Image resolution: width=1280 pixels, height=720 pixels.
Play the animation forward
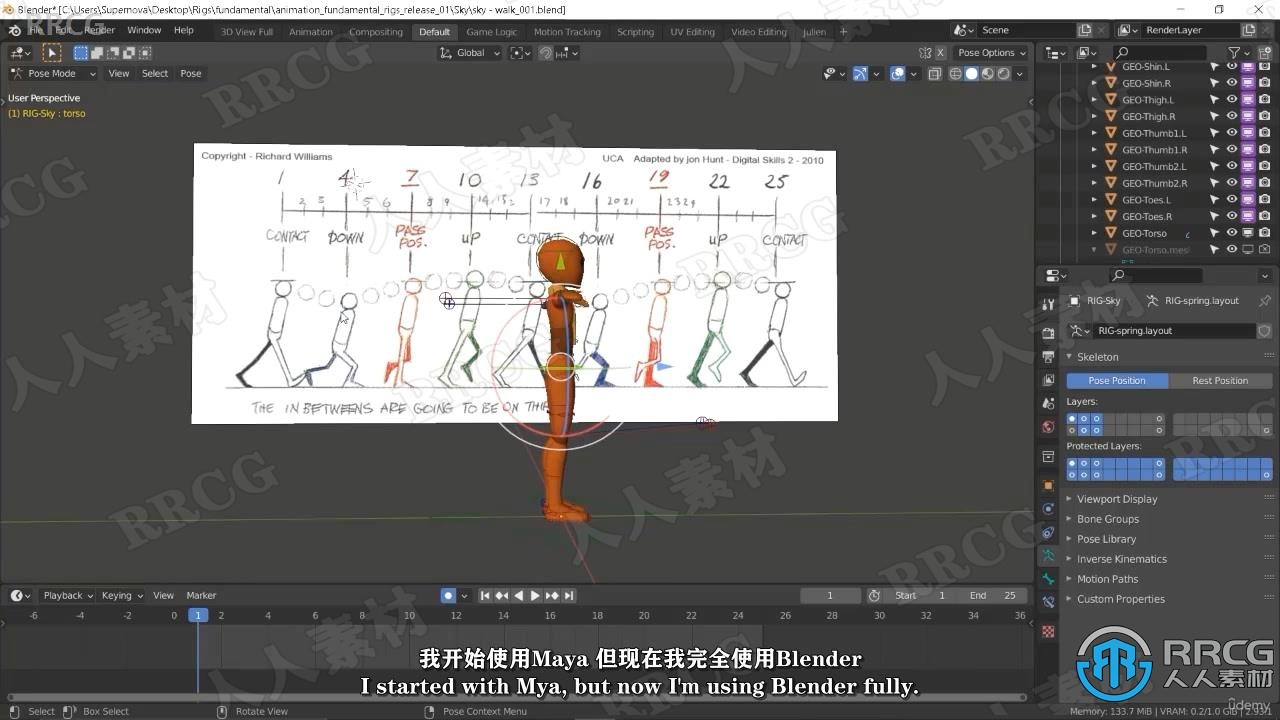pos(535,595)
